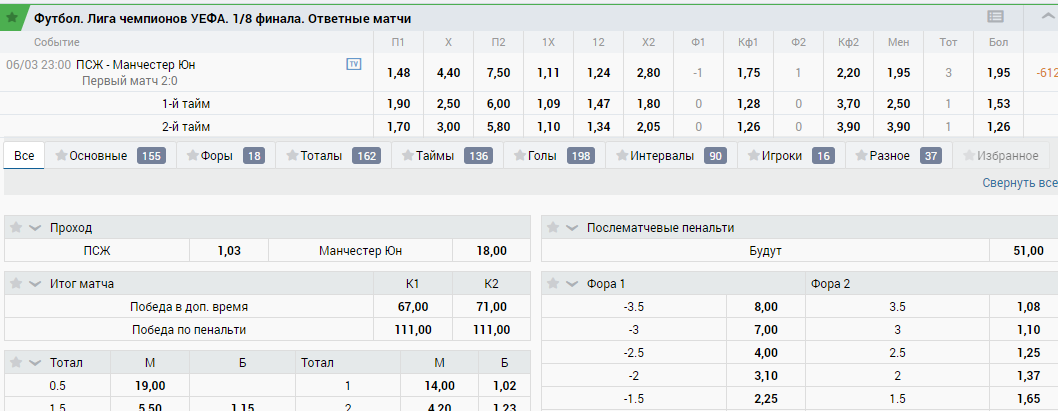This screenshot has height=411, width=1058.
Task: Click the list view icon in league header
Action: pos(995,18)
